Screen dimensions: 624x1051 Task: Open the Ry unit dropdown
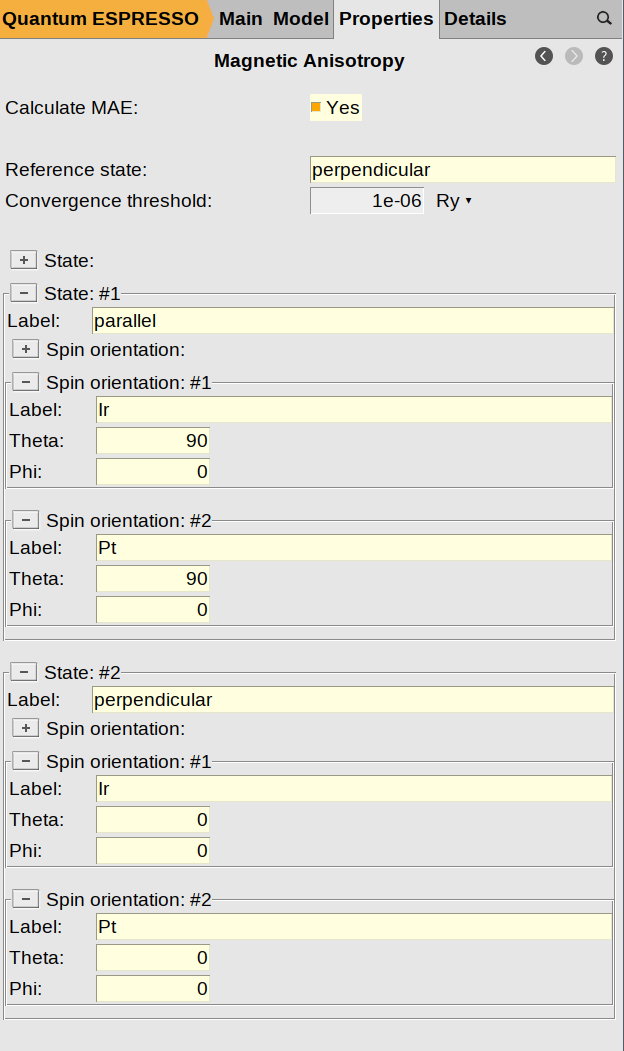click(453, 201)
